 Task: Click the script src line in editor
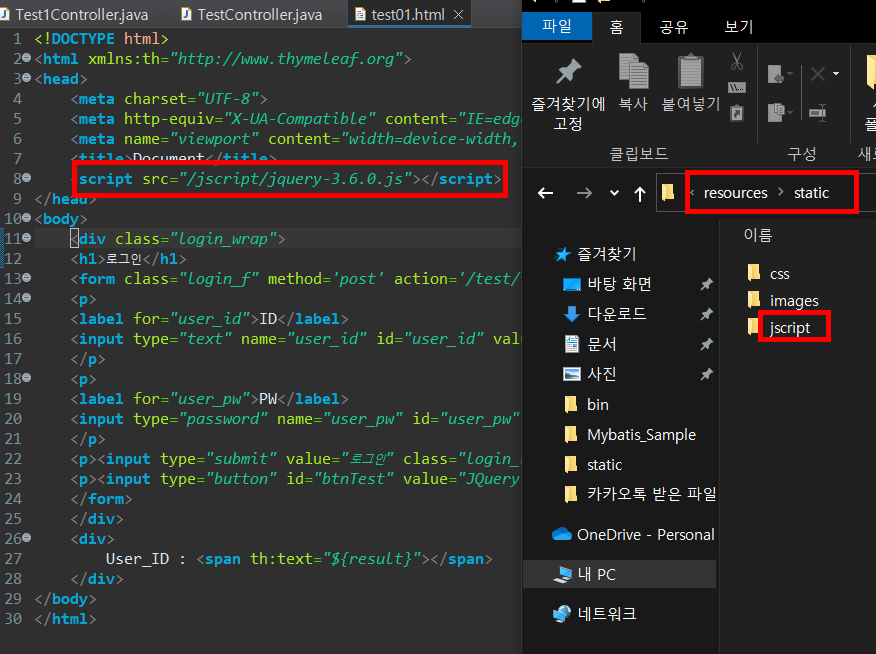click(x=286, y=179)
